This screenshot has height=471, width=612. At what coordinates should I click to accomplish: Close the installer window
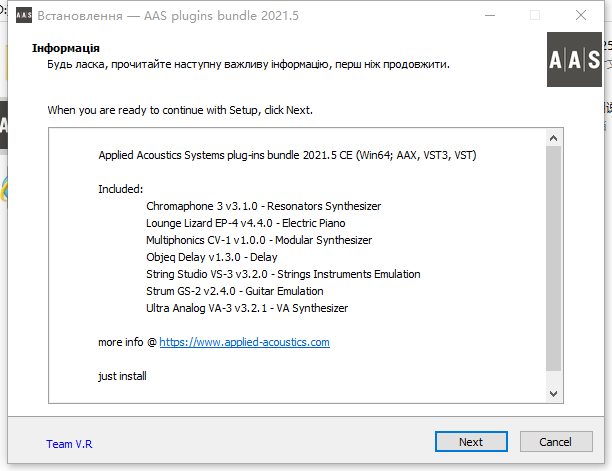pyautogui.click(x=581, y=15)
